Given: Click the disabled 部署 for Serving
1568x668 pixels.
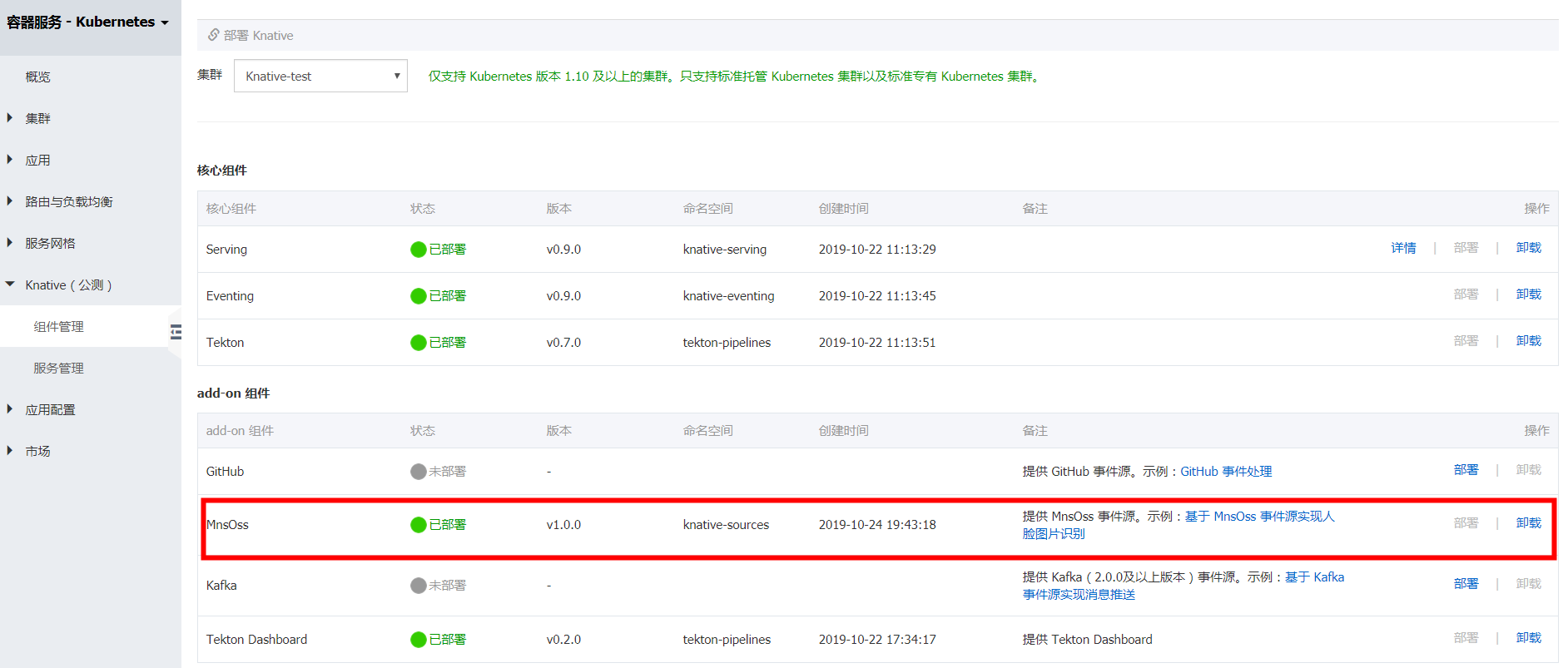Looking at the screenshot, I should pyautogui.click(x=1466, y=248).
